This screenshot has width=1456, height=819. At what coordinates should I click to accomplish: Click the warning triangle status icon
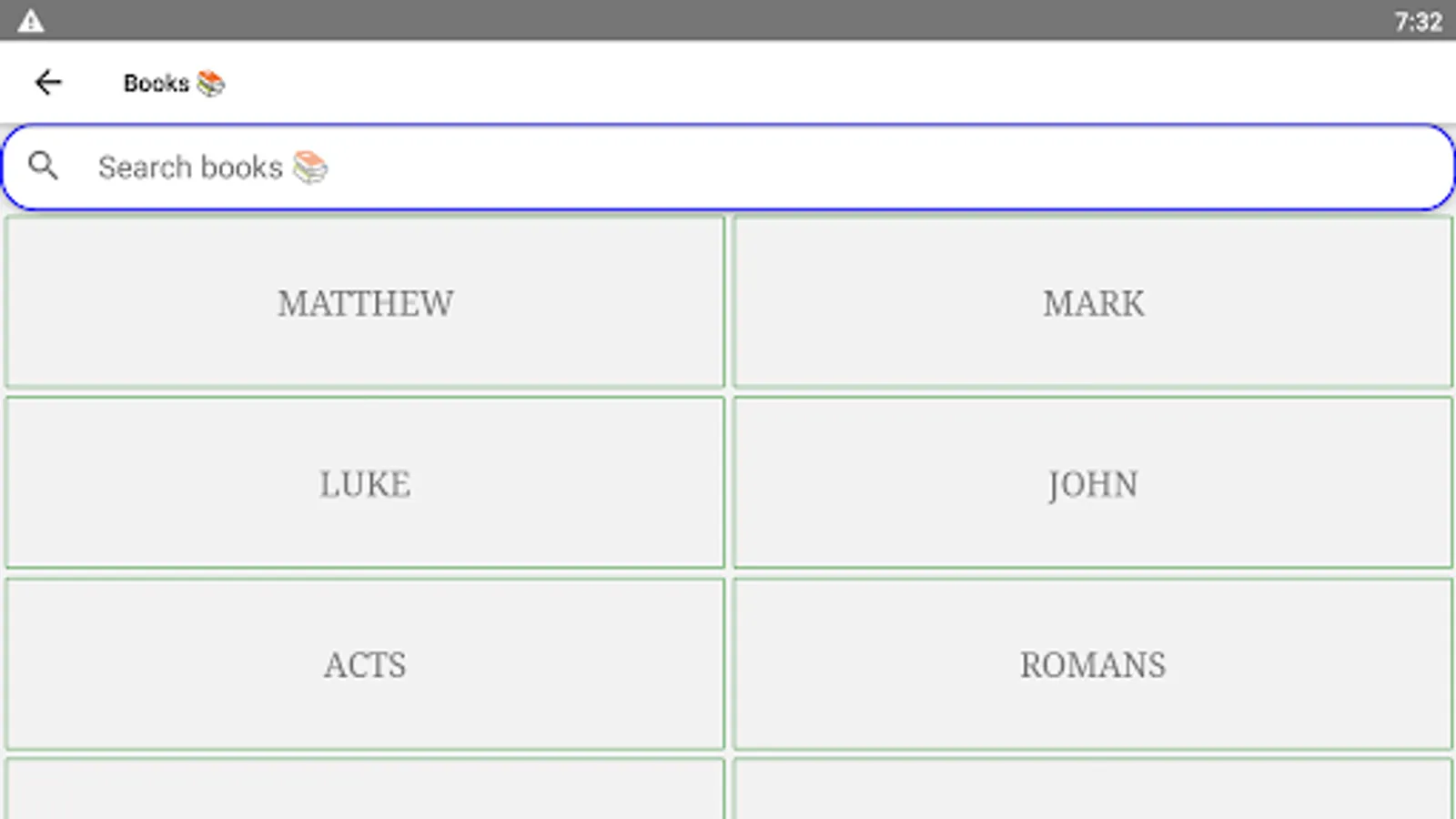pos(31,21)
